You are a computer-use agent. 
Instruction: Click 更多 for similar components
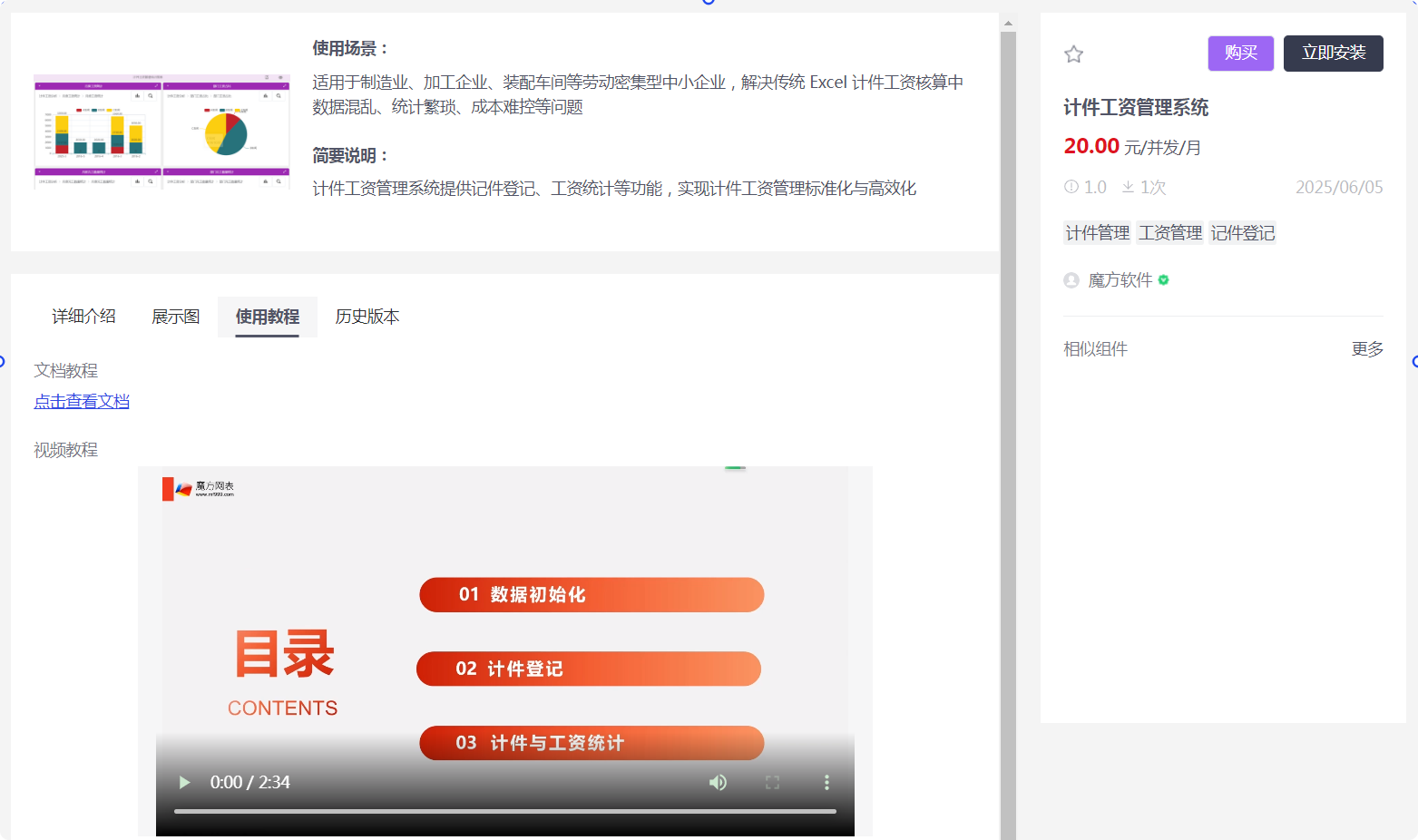tap(1366, 349)
